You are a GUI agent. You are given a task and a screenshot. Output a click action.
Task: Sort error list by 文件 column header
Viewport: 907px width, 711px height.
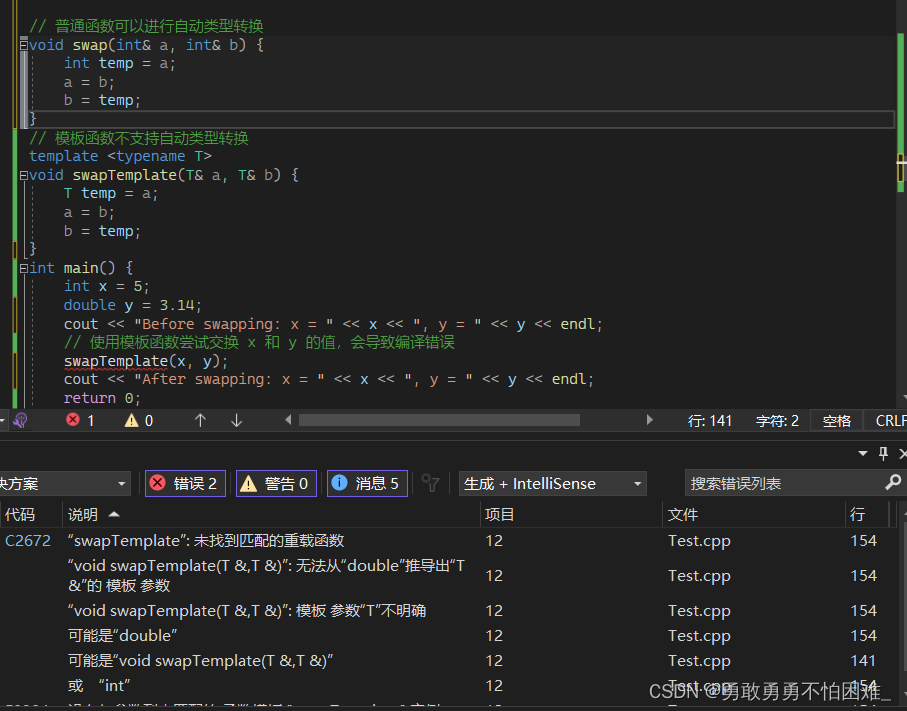683,514
